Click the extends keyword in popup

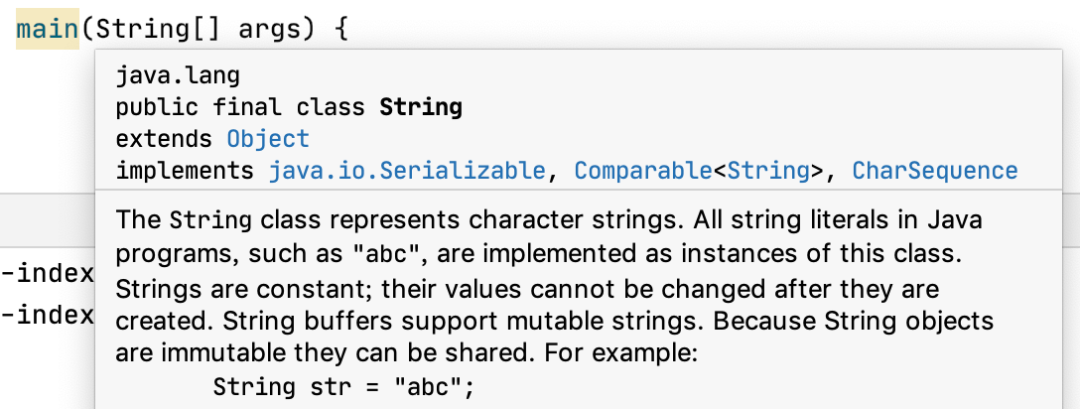click(x=164, y=139)
